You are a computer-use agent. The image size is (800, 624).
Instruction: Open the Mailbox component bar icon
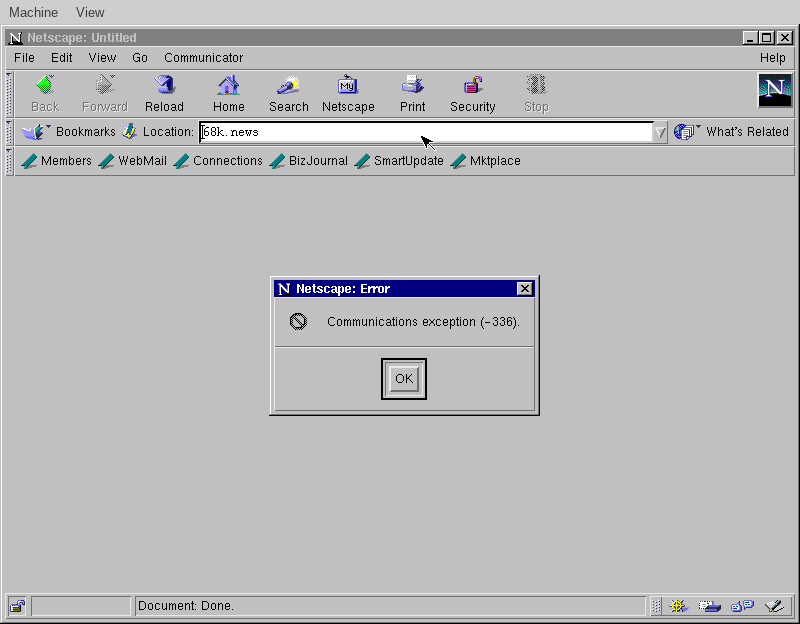coord(710,606)
